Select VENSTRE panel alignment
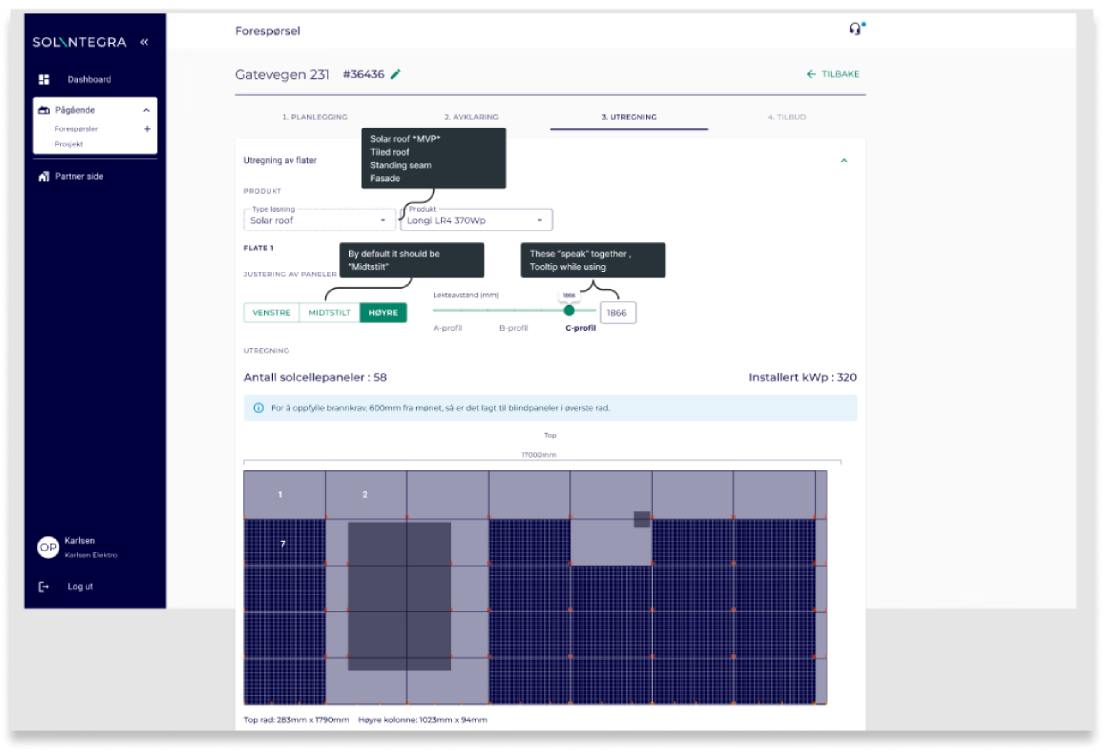The width and height of the screenshot is (1104, 756). click(271, 313)
